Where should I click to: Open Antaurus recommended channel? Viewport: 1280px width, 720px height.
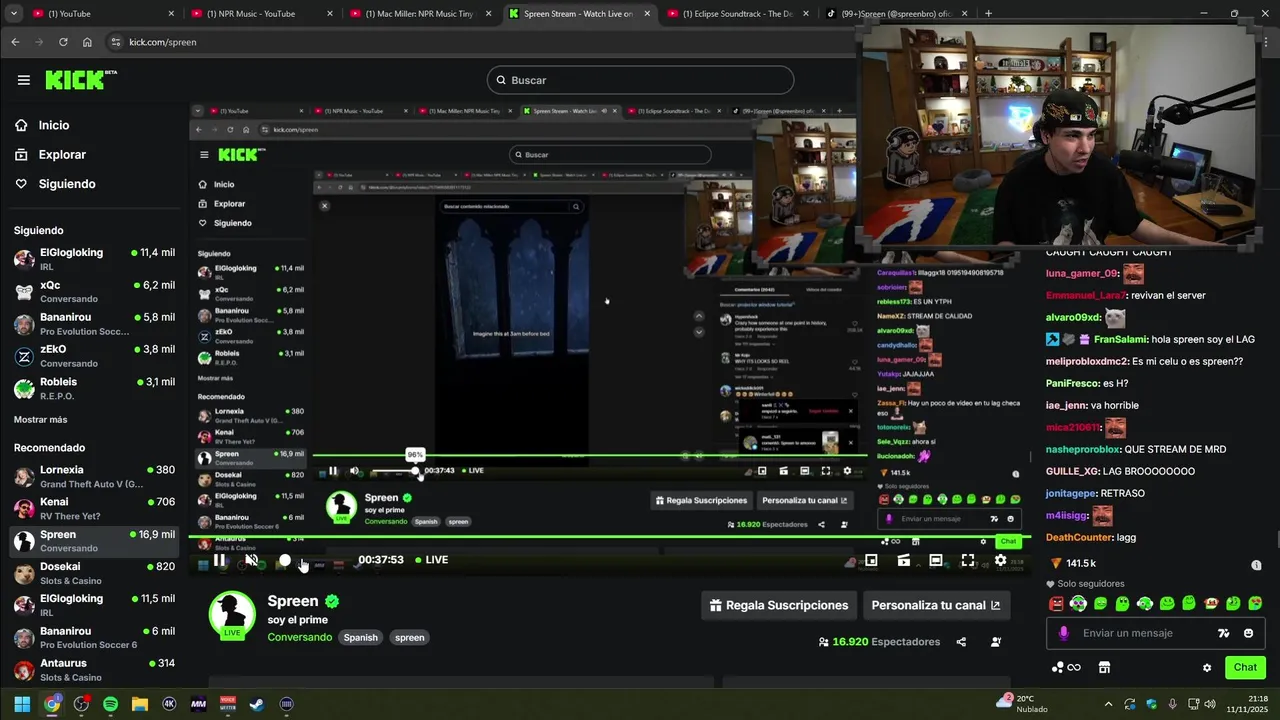[x=94, y=670]
